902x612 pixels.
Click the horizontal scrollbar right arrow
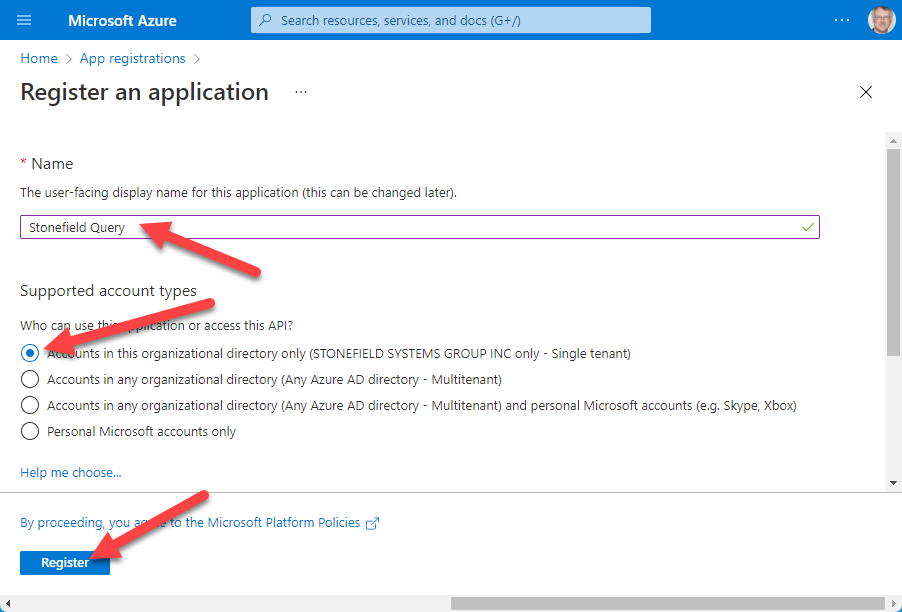coord(893,603)
